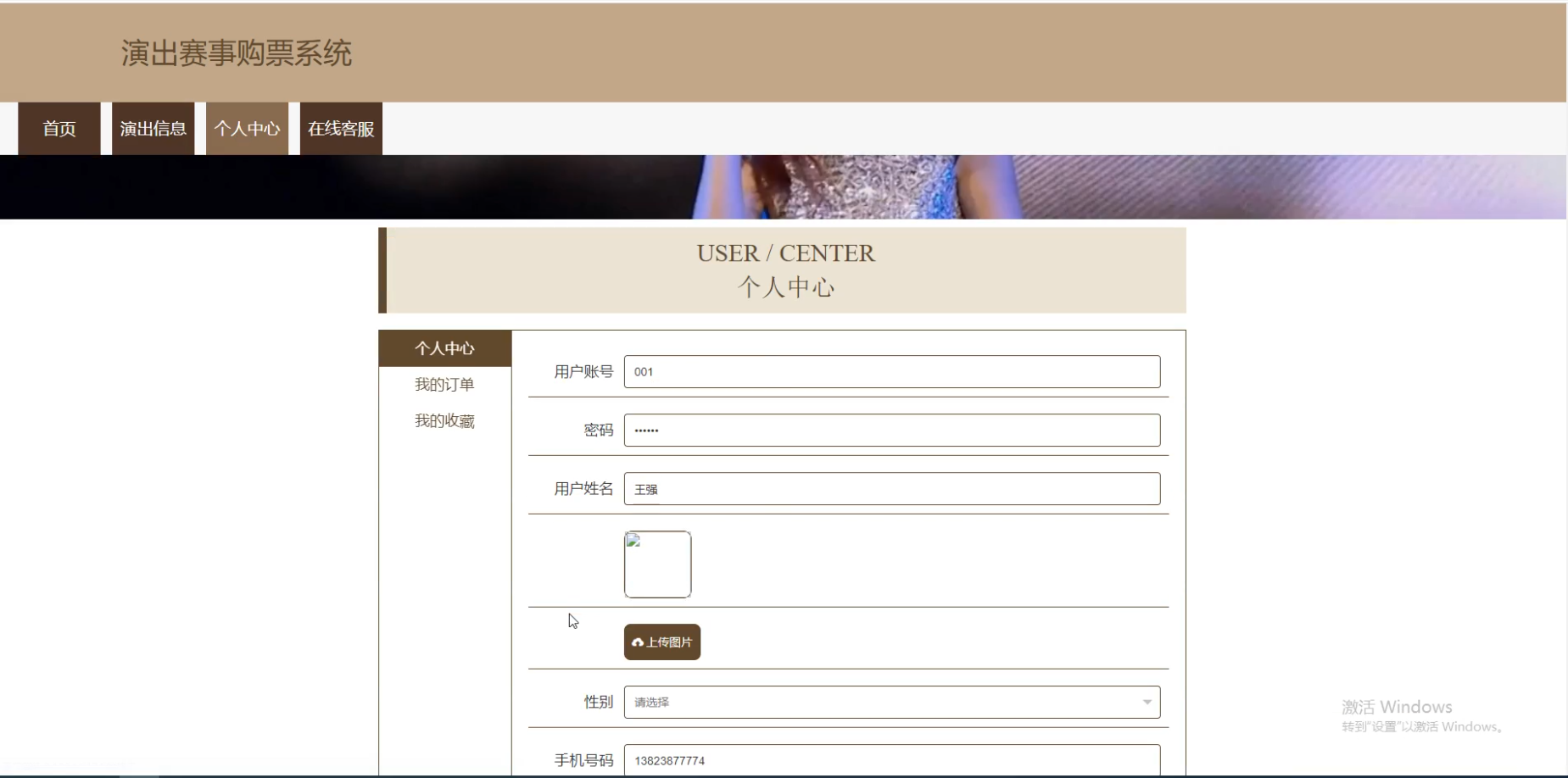Open 我的收藏 in the sidebar

[444, 420]
